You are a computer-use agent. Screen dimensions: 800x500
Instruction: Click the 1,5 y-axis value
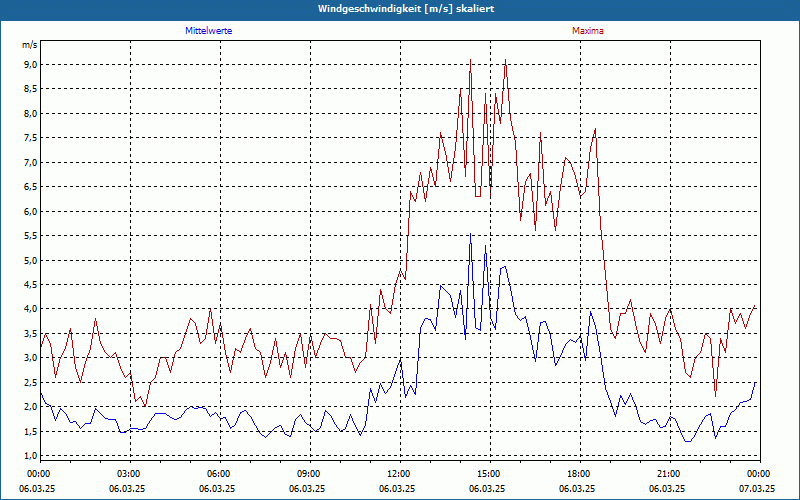pos(30,431)
